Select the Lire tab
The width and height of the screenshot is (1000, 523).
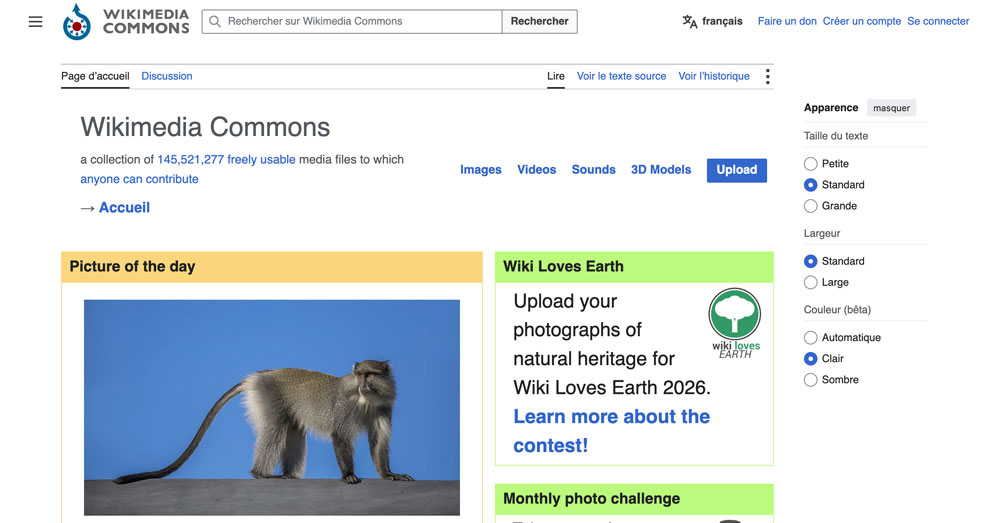point(555,76)
